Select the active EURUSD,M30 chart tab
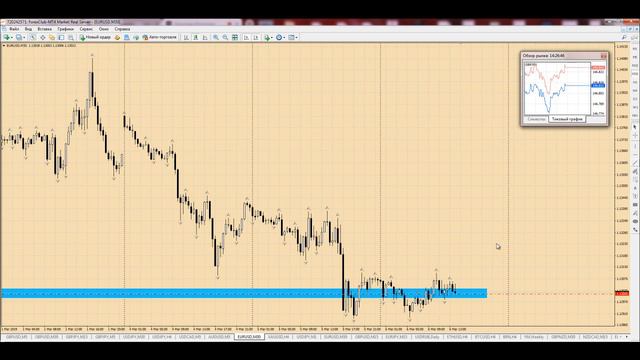This screenshot has width=640, height=360. click(x=249, y=337)
